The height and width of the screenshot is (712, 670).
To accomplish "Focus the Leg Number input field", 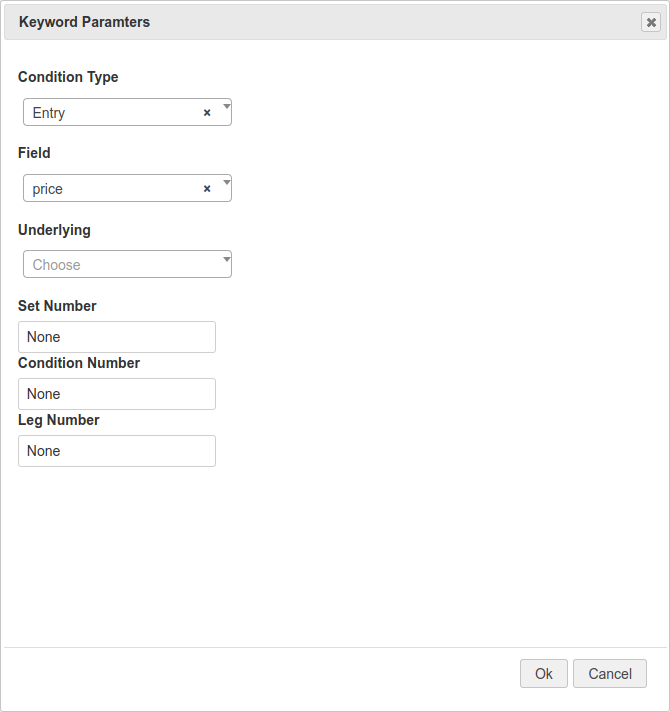I will 117,451.
